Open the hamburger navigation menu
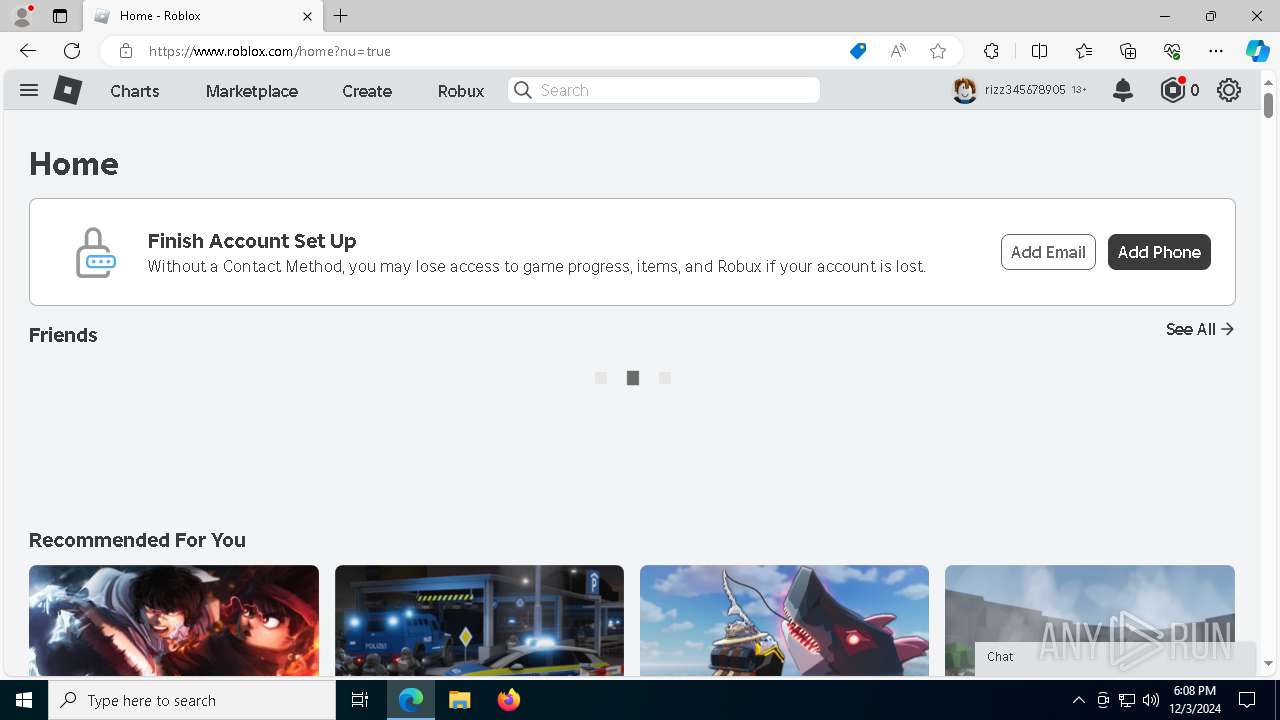1280x720 pixels. tap(29, 90)
